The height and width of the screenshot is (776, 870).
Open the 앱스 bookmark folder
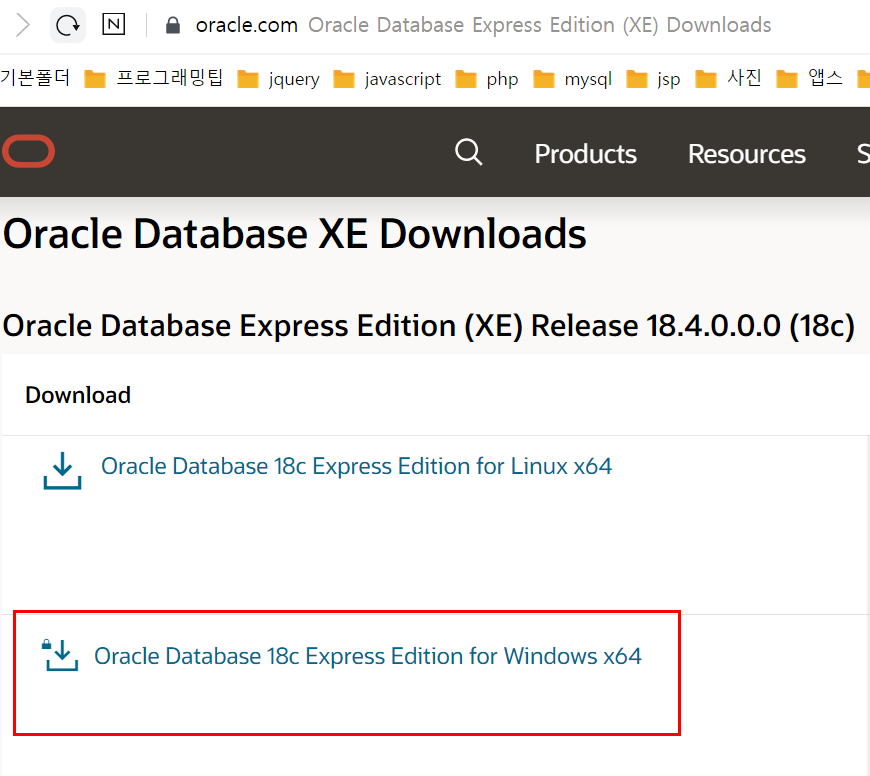tap(809, 78)
